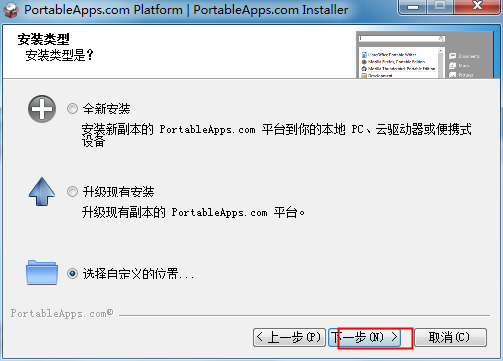
Task: Click the blue upgrade arrow icon
Action: (42, 191)
